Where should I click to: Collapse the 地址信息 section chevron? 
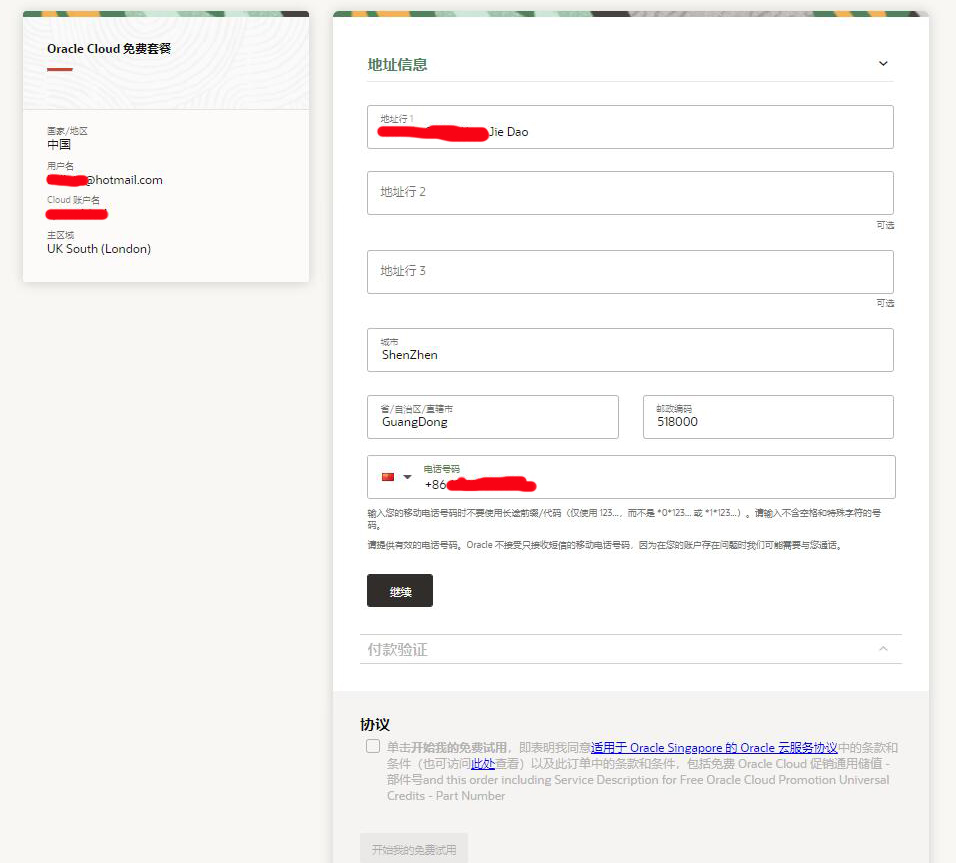[x=883, y=64]
